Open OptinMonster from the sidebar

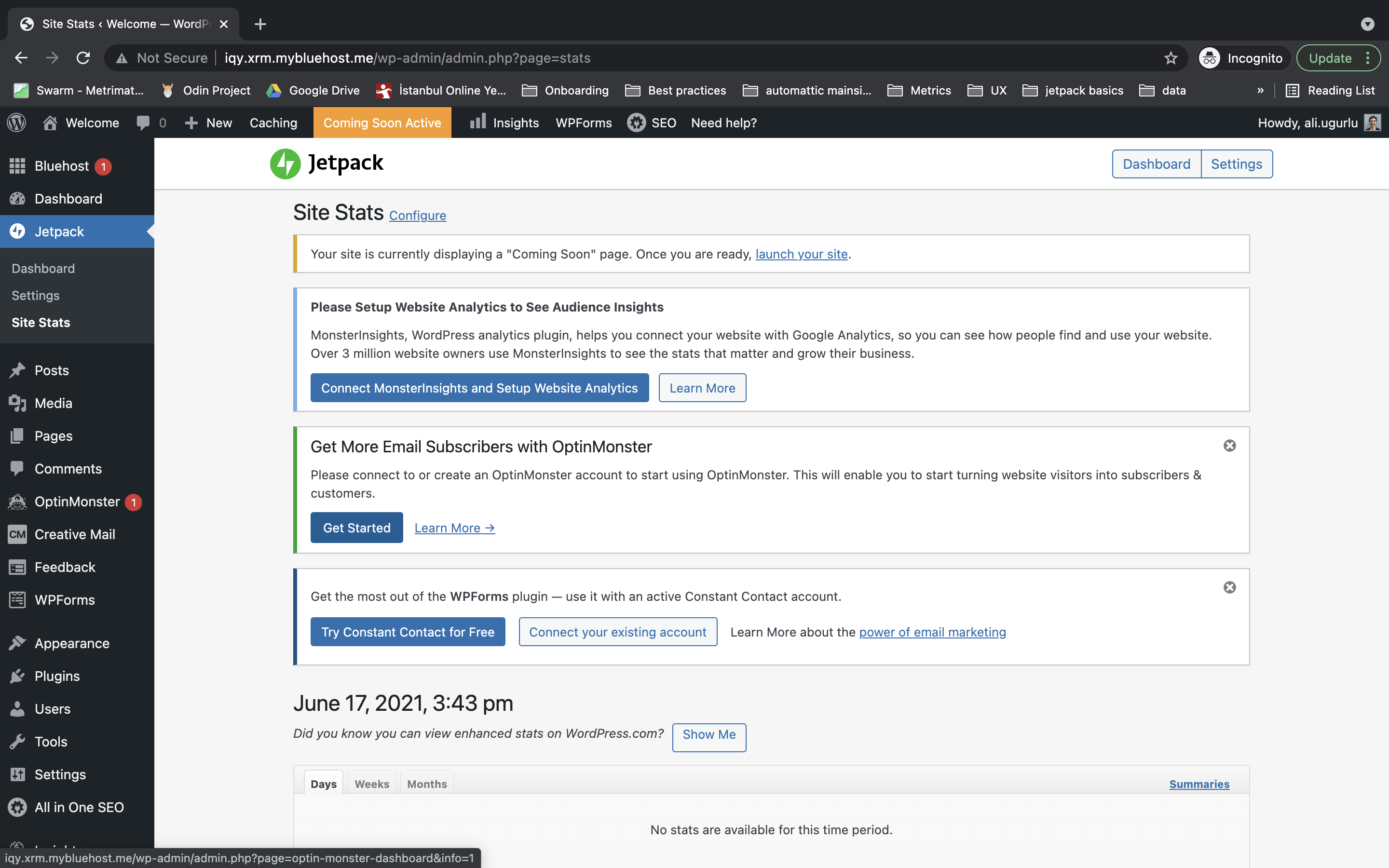77,501
